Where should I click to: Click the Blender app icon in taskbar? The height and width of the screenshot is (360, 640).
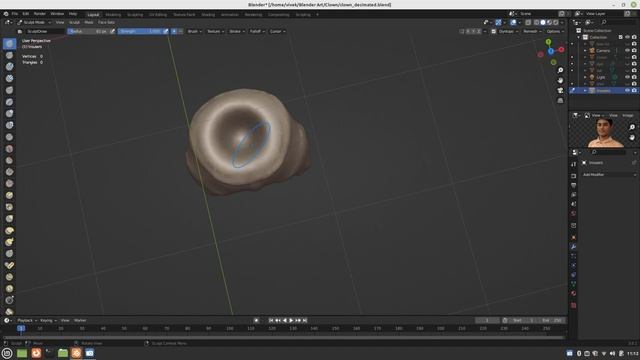(76, 353)
